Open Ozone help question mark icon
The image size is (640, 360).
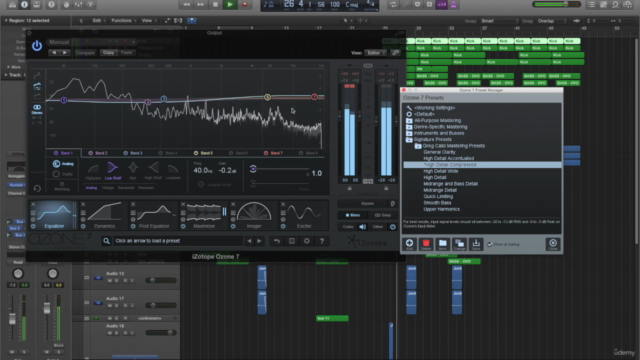click(322, 241)
